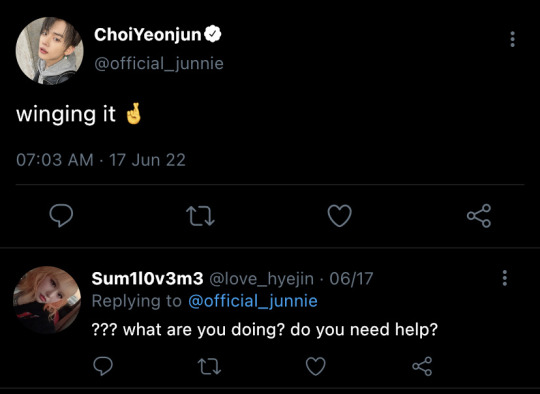The height and width of the screenshot is (394, 540).
Task: Like the 'winging it' tweet
Action: pos(340,216)
